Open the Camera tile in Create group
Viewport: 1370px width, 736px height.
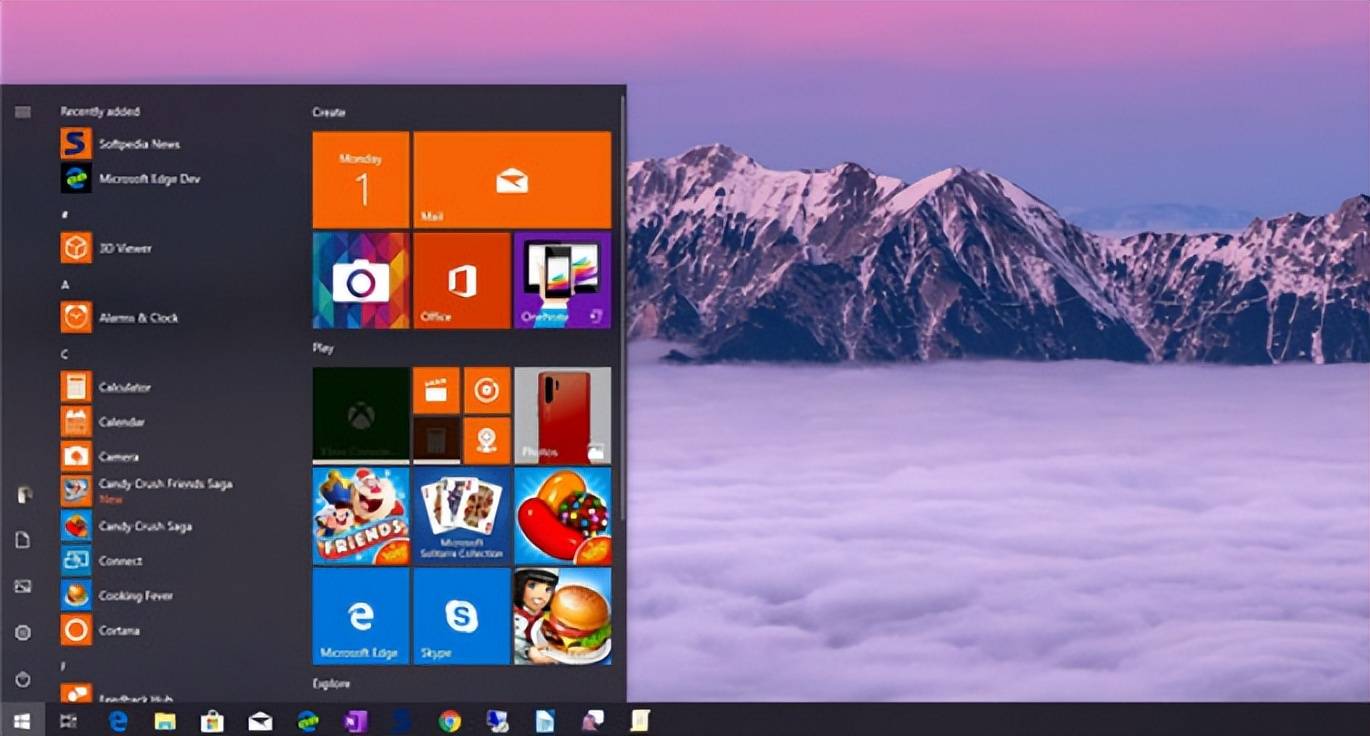tap(361, 281)
